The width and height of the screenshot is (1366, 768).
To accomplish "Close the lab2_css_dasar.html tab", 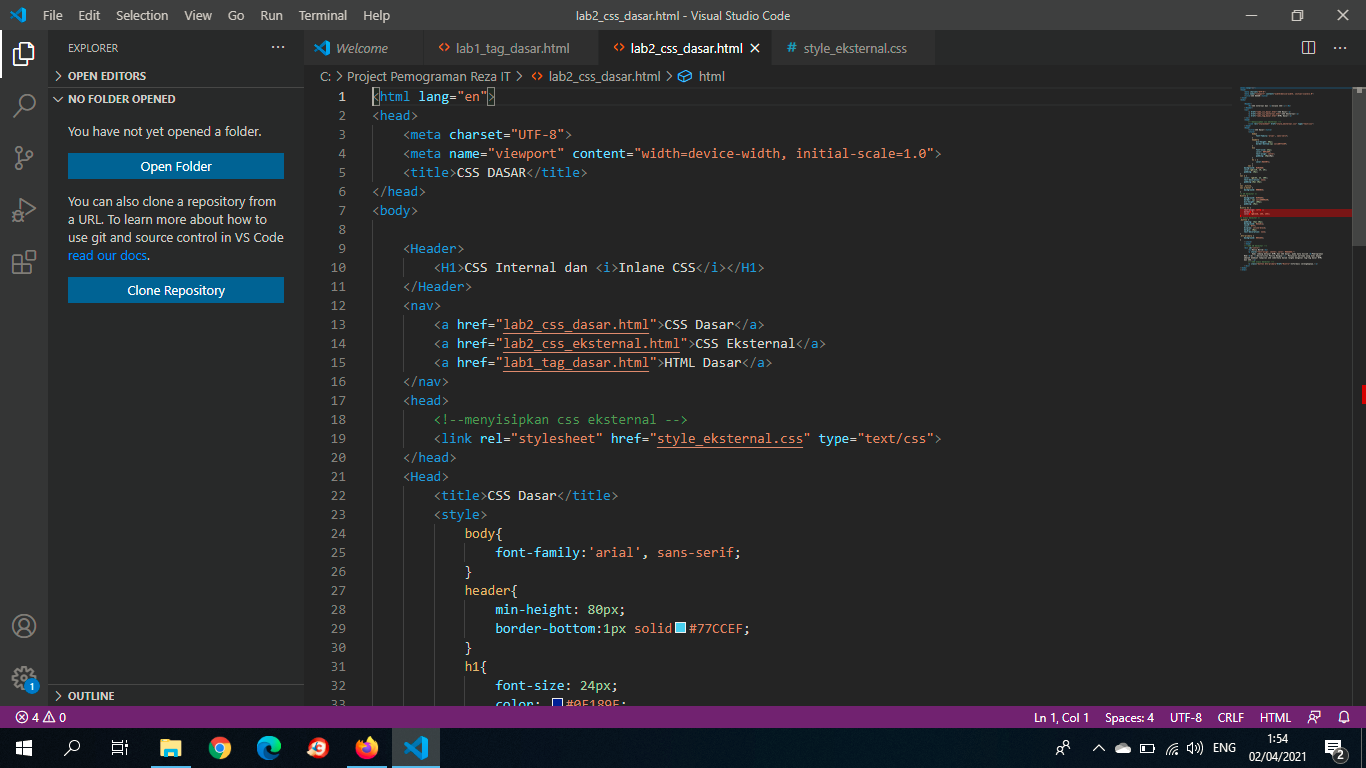I will point(755,48).
